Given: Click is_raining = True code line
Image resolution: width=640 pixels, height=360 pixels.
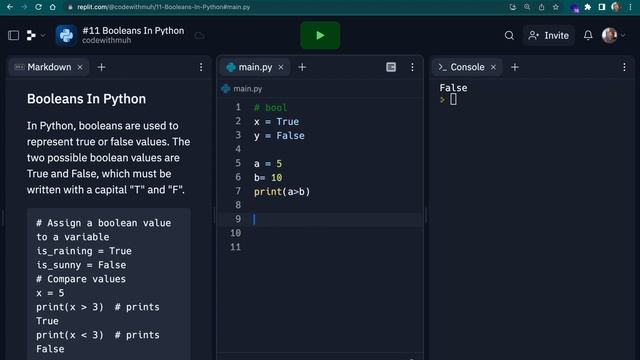Looking at the screenshot, I should pos(84,251).
